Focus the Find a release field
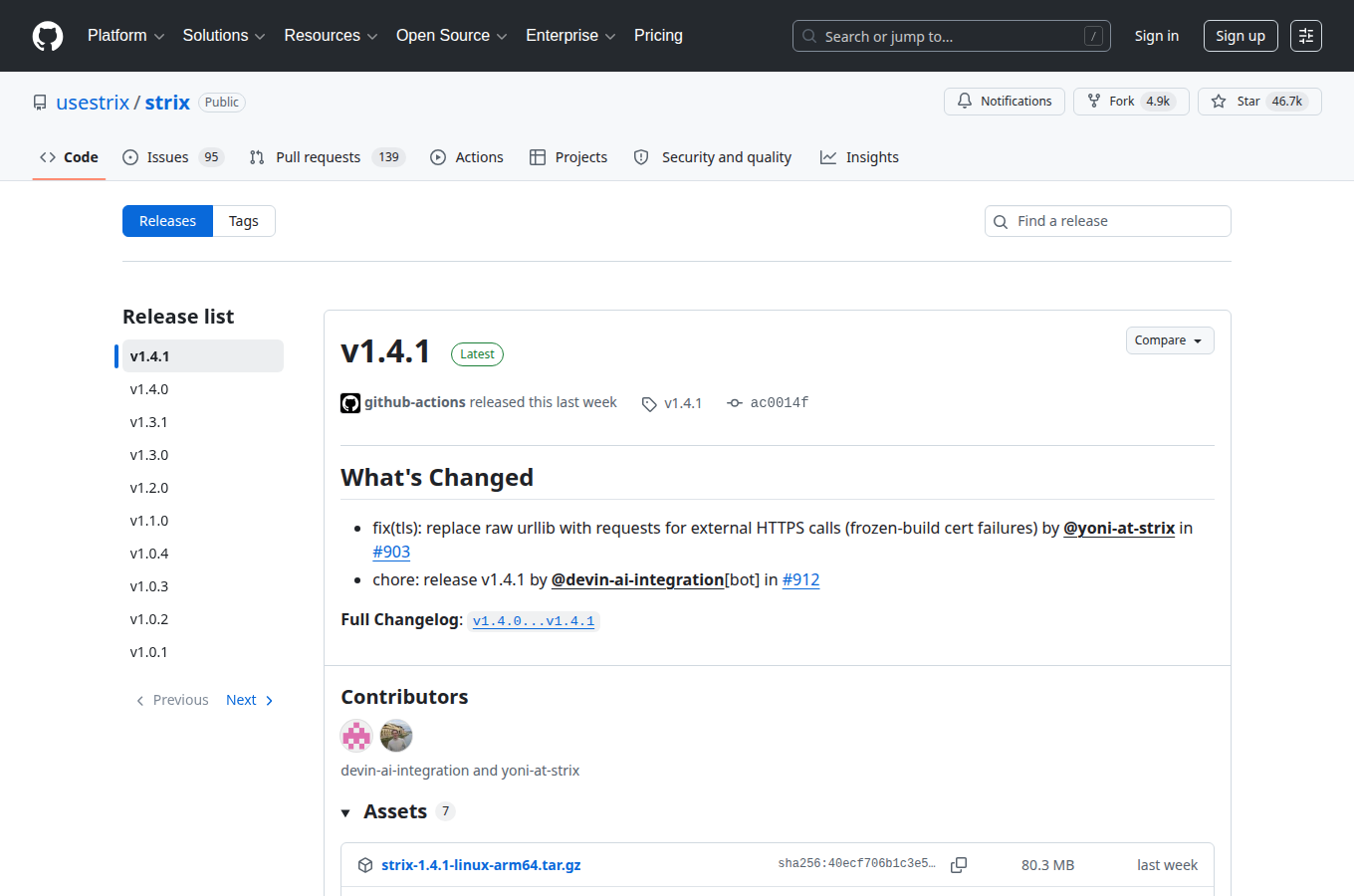Screen dimensions: 1354x896 1108,221
